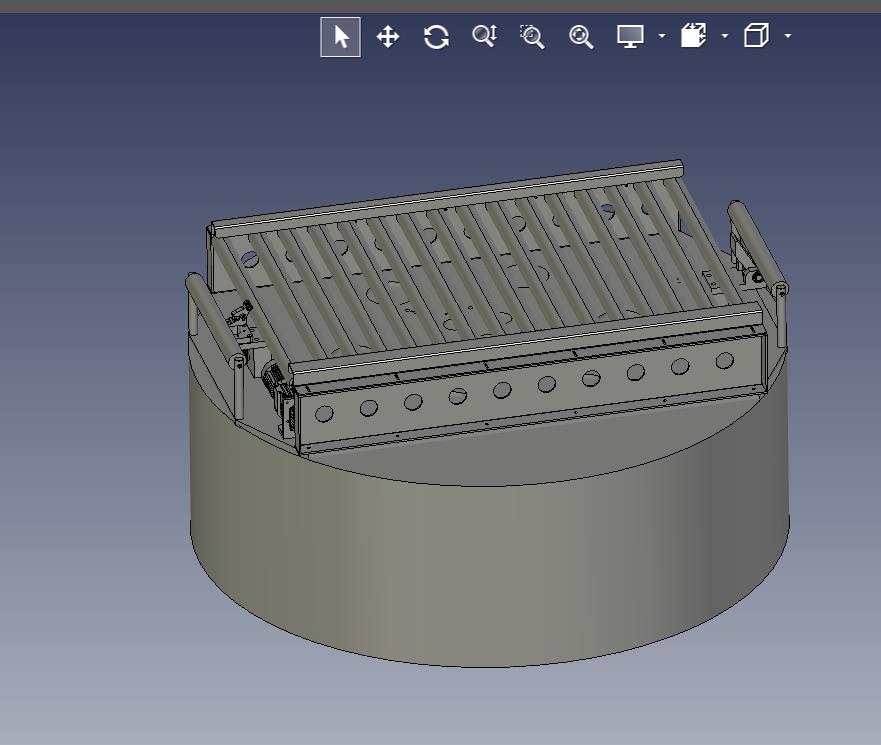
Task: Click the monitor display style icon
Action: point(630,37)
